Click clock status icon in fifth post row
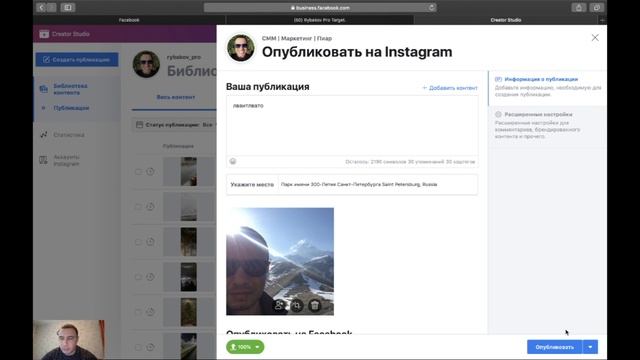 150,312
